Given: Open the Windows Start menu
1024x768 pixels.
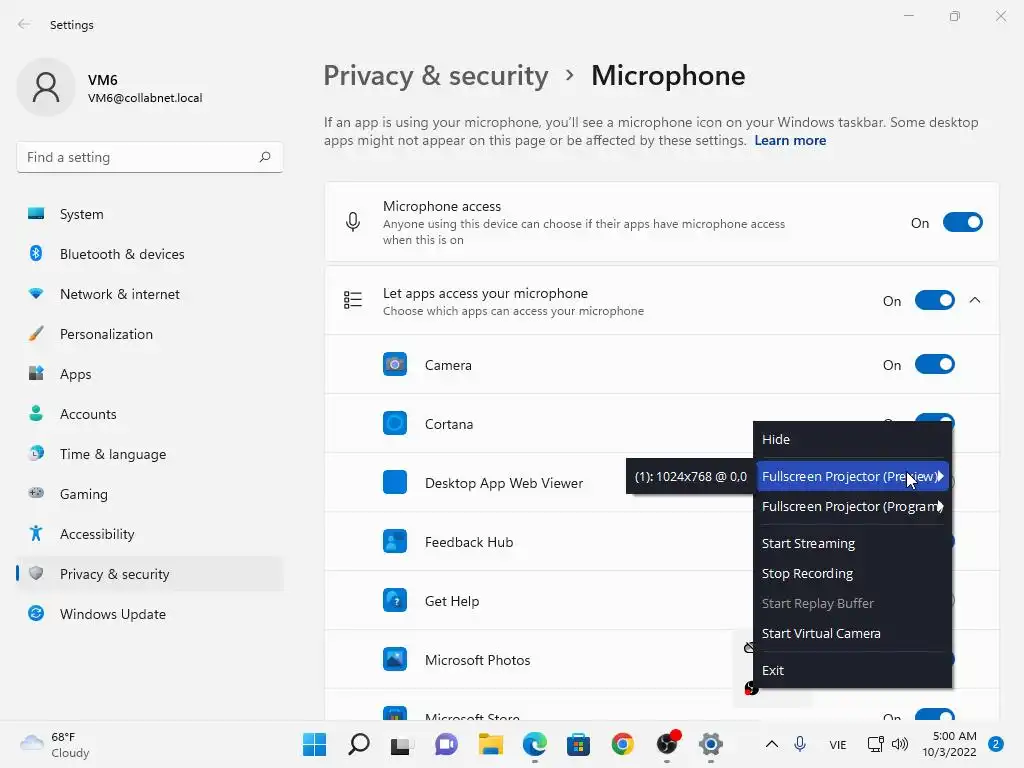Looking at the screenshot, I should pyautogui.click(x=314, y=744).
